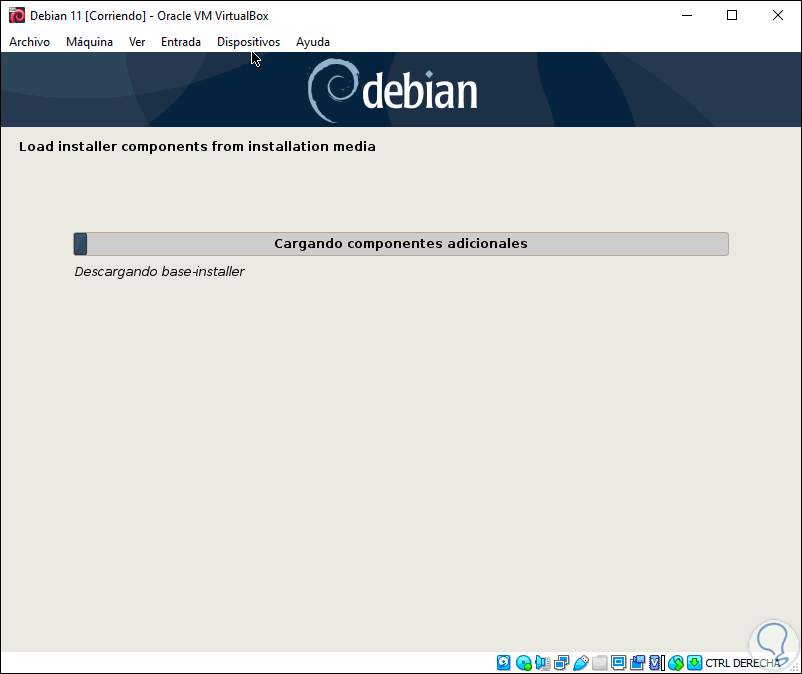The height and width of the screenshot is (674, 802).
Task: Click the virtualization CPU status icon
Action: (x=656, y=663)
